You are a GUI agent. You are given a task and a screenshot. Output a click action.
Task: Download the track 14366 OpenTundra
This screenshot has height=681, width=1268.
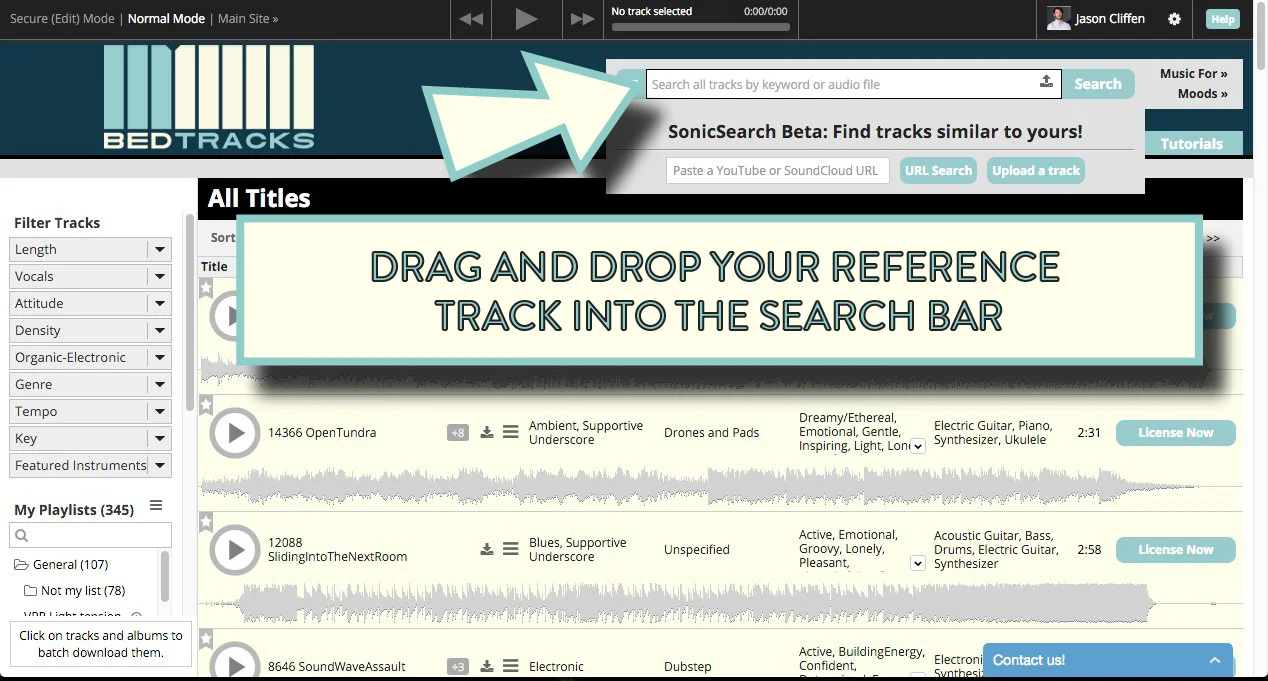[487, 432]
